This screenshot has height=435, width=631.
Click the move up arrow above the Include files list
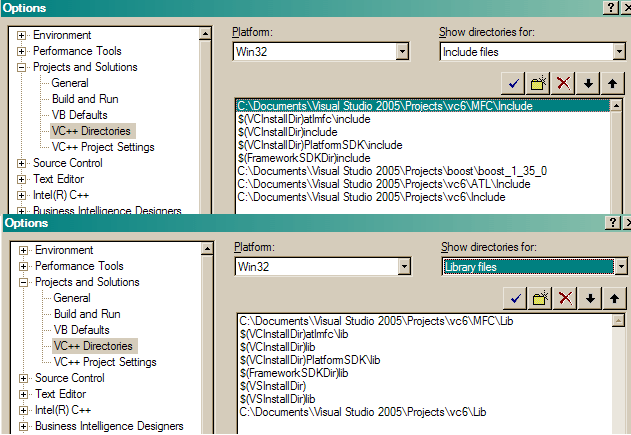[x=613, y=83]
